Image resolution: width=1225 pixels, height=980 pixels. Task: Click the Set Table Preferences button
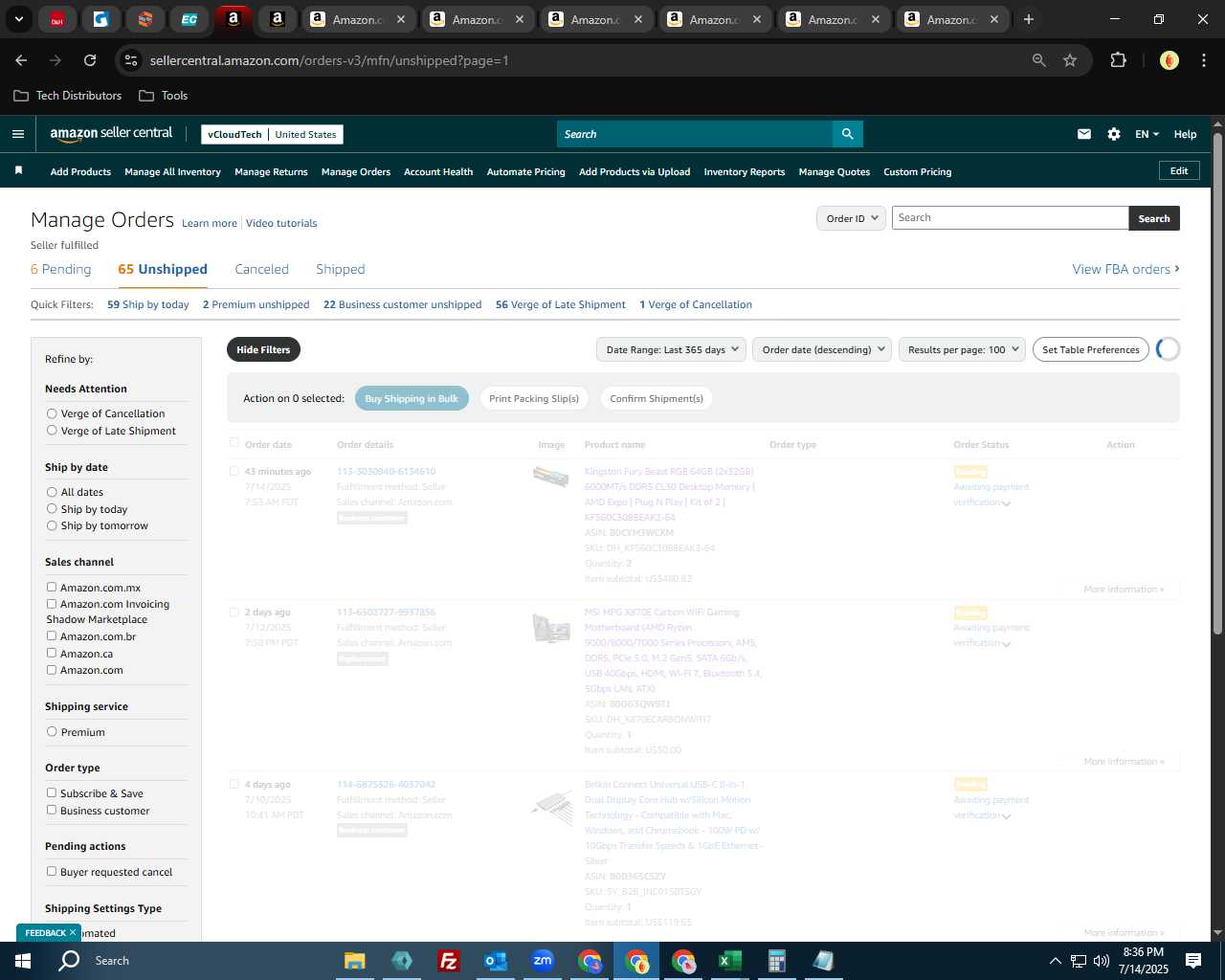point(1091,349)
